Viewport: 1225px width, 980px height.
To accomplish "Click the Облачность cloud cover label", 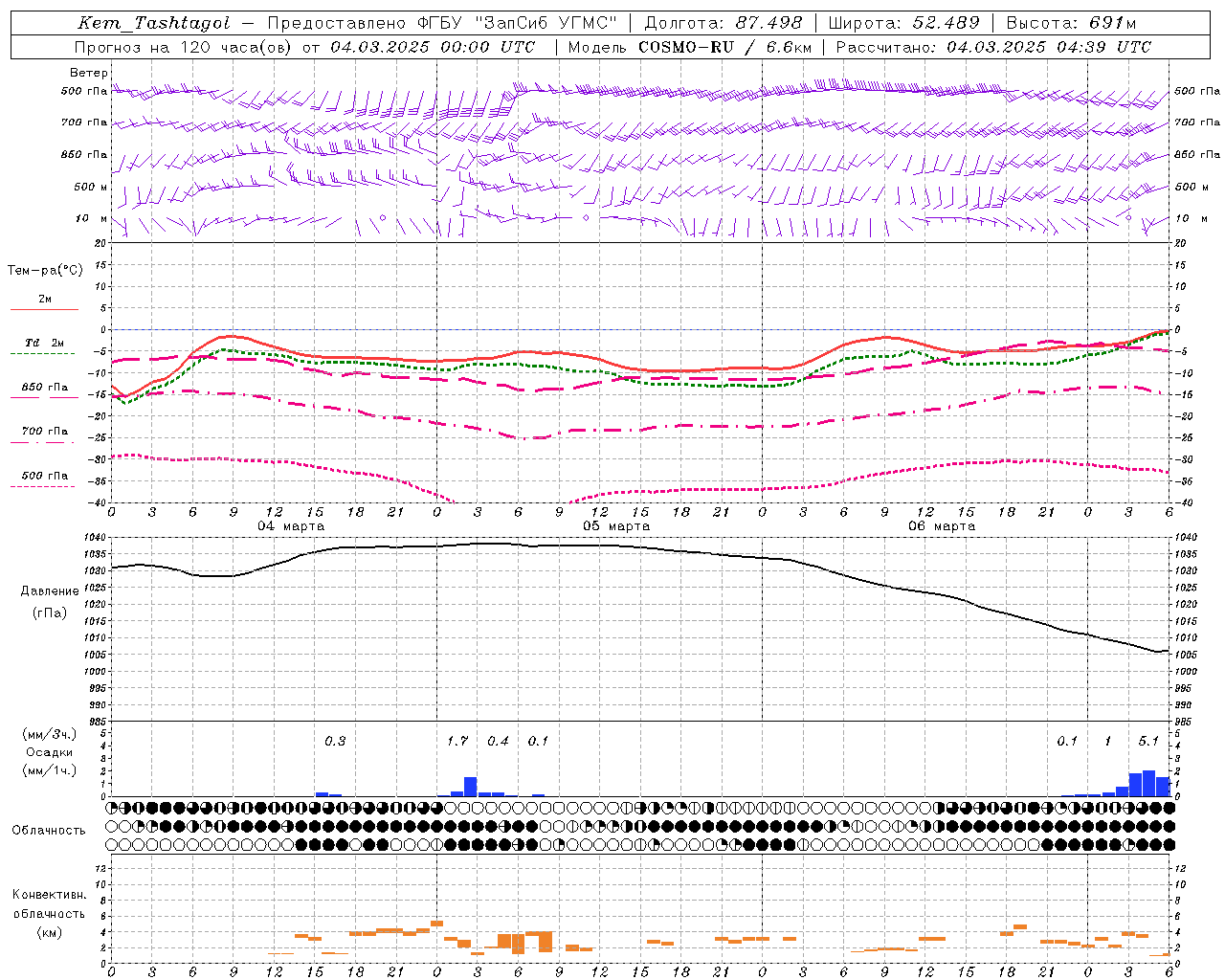I will [49, 830].
